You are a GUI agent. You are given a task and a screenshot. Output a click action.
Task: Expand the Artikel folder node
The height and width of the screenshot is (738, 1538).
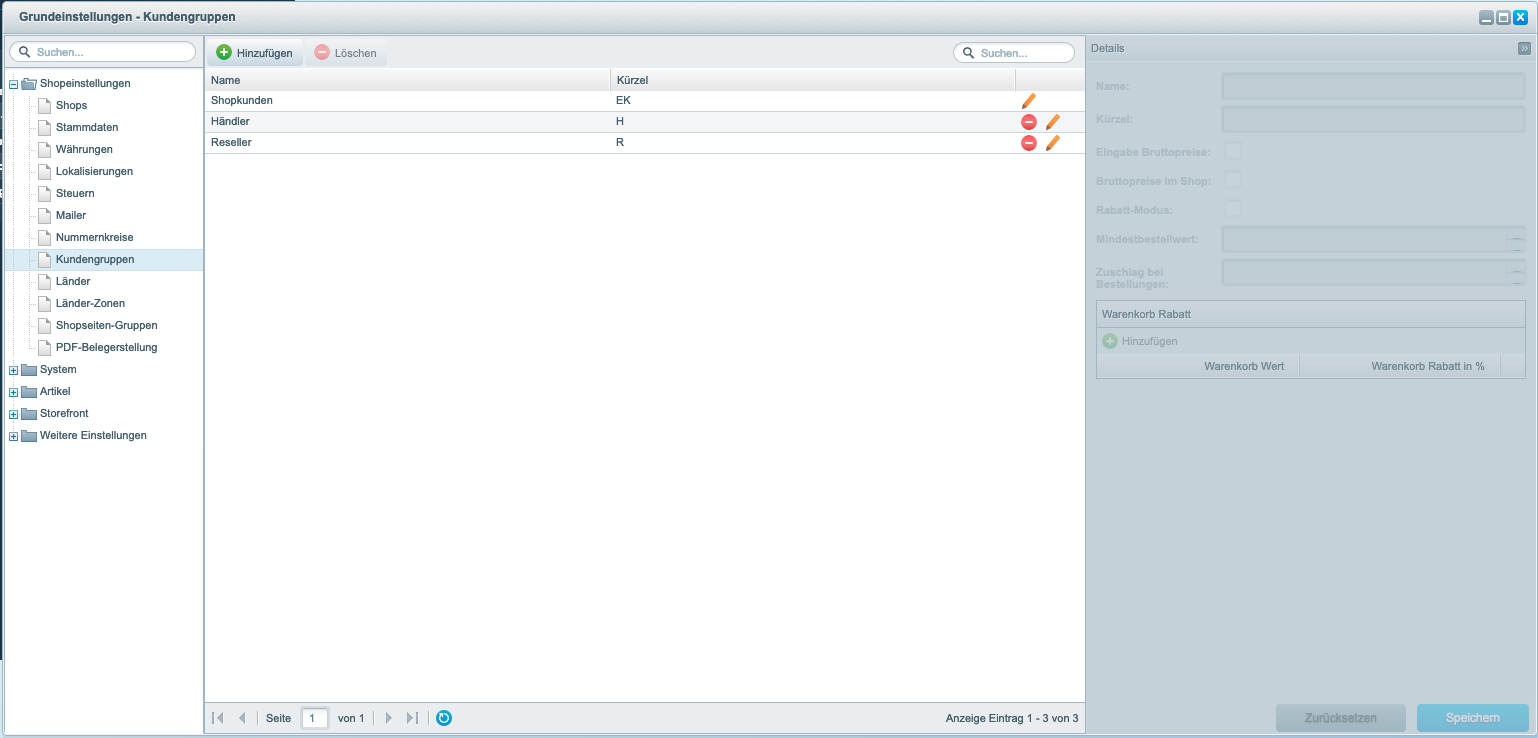click(14, 392)
